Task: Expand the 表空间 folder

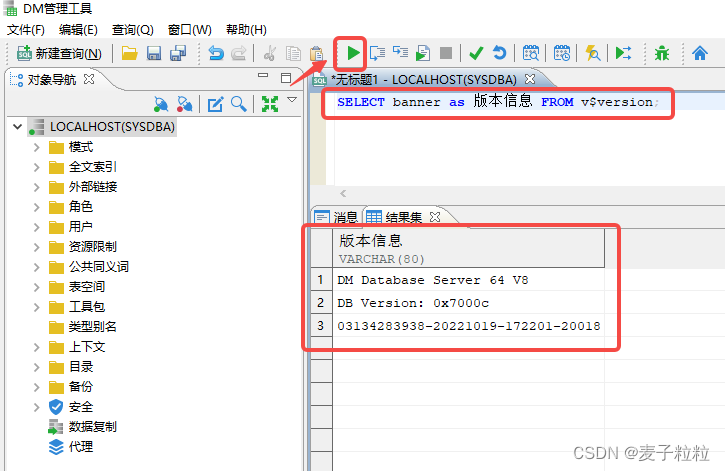Action: coord(37,287)
